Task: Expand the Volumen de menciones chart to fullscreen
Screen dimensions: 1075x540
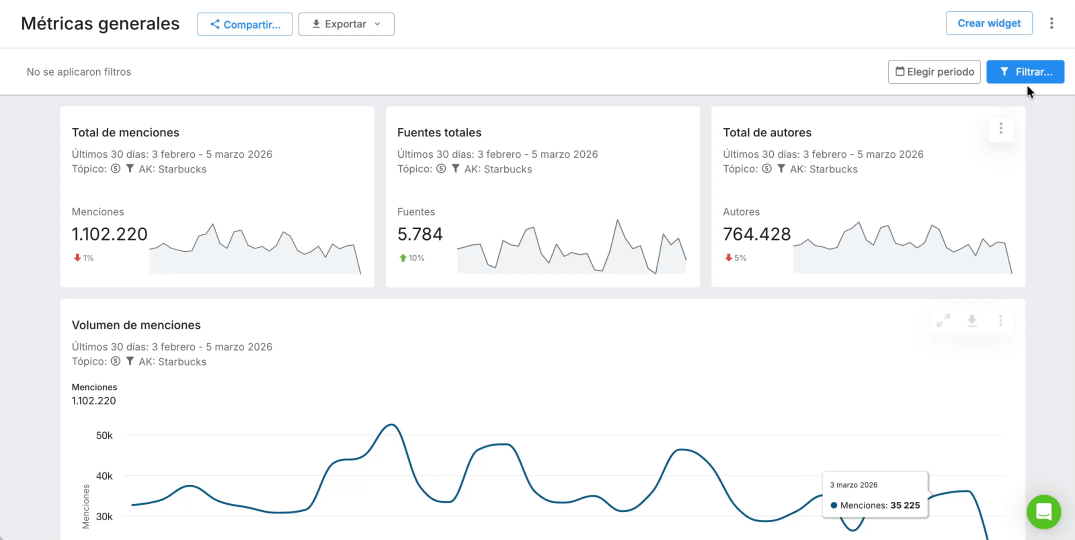Action: pos(943,320)
